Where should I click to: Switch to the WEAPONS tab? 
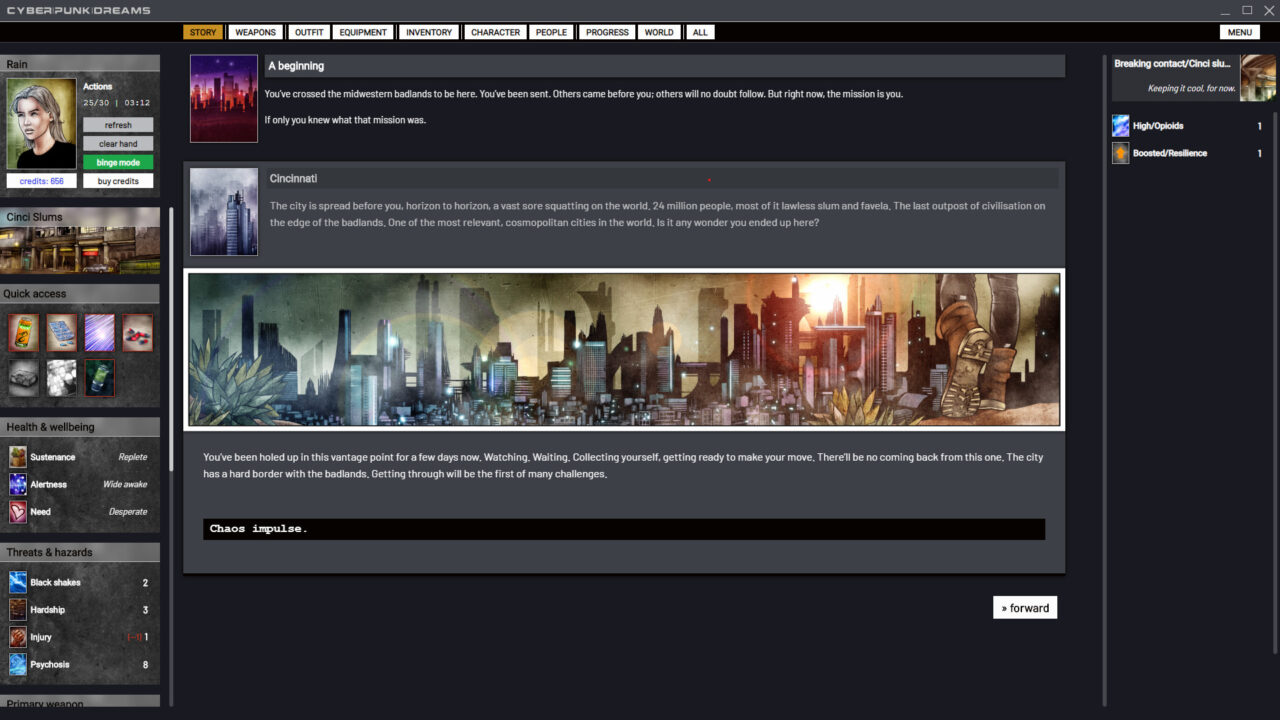(x=256, y=32)
